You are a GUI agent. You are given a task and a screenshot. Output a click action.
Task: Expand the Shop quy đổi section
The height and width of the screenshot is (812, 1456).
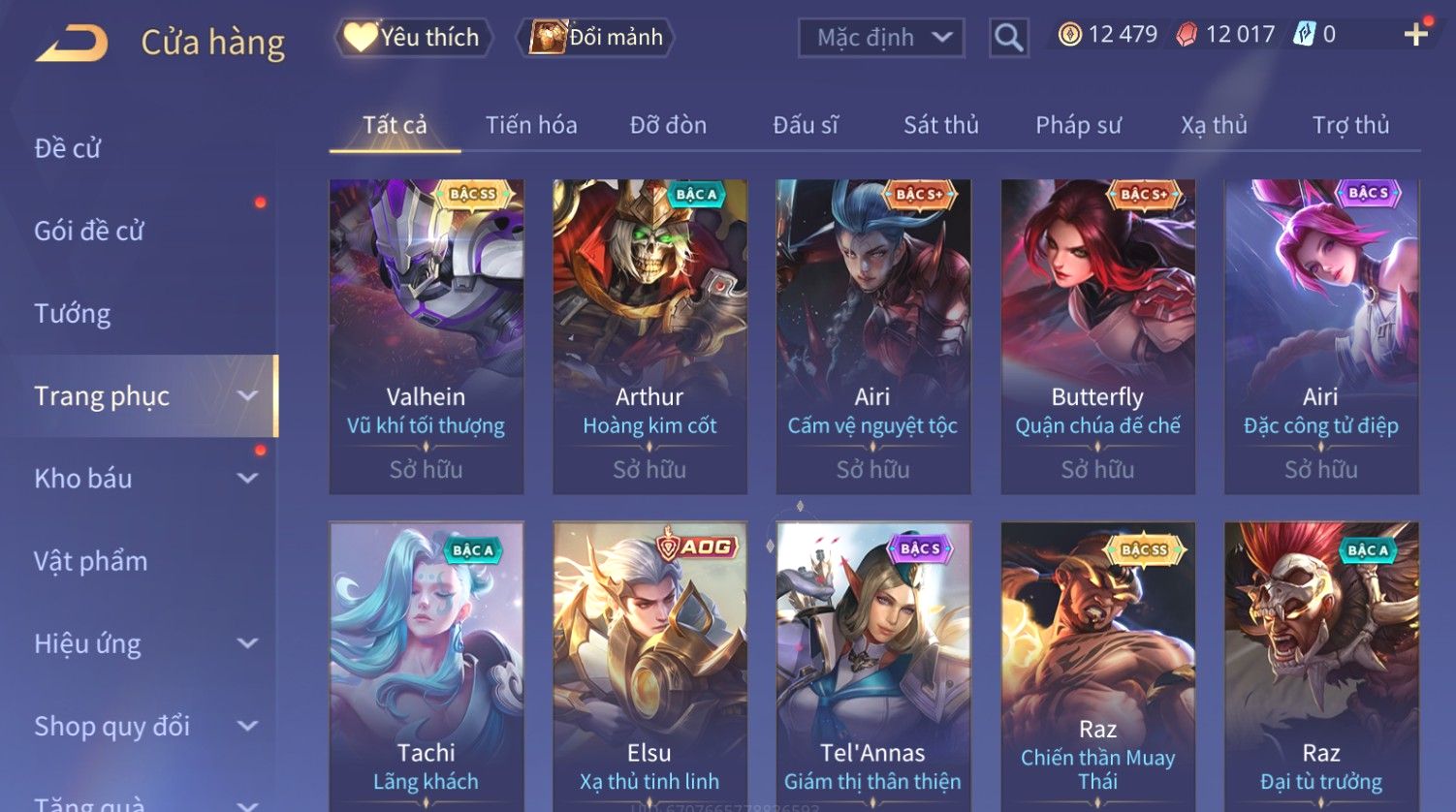point(248,725)
